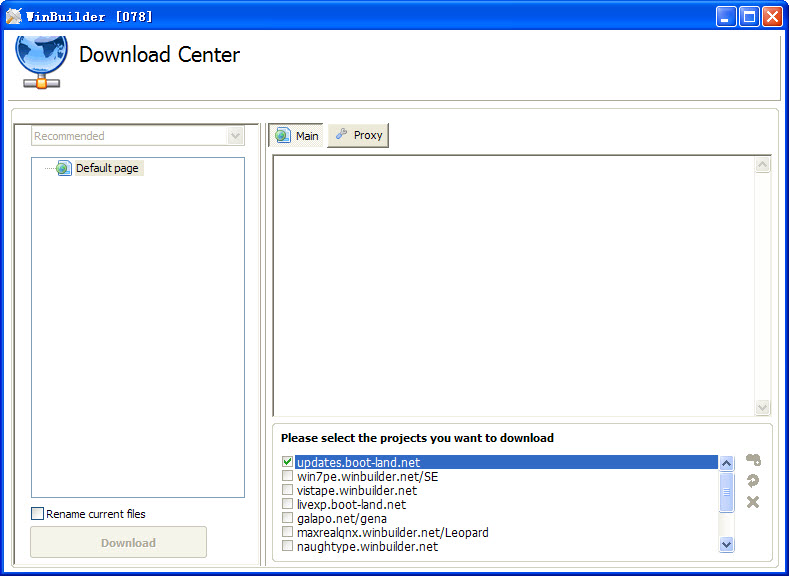Switch to the Main tab
This screenshot has width=789, height=576.
pyautogui.click(x=297, y=135)
